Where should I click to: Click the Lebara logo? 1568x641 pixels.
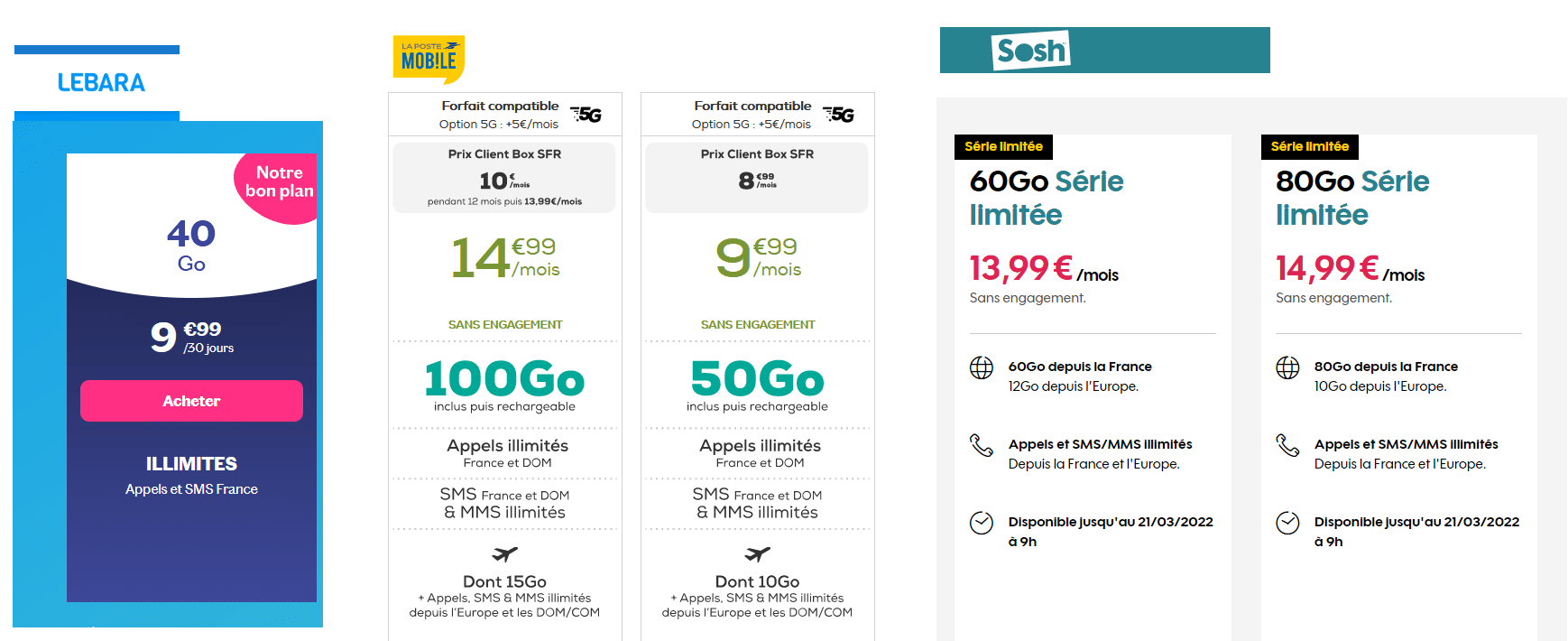point(101,83)
